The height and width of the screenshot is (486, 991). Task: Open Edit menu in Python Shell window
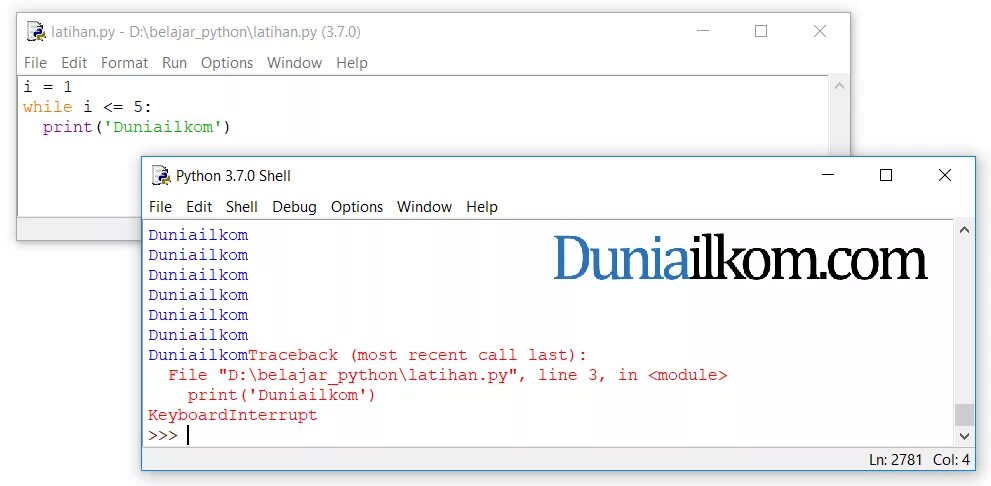(x=199, y=207)
